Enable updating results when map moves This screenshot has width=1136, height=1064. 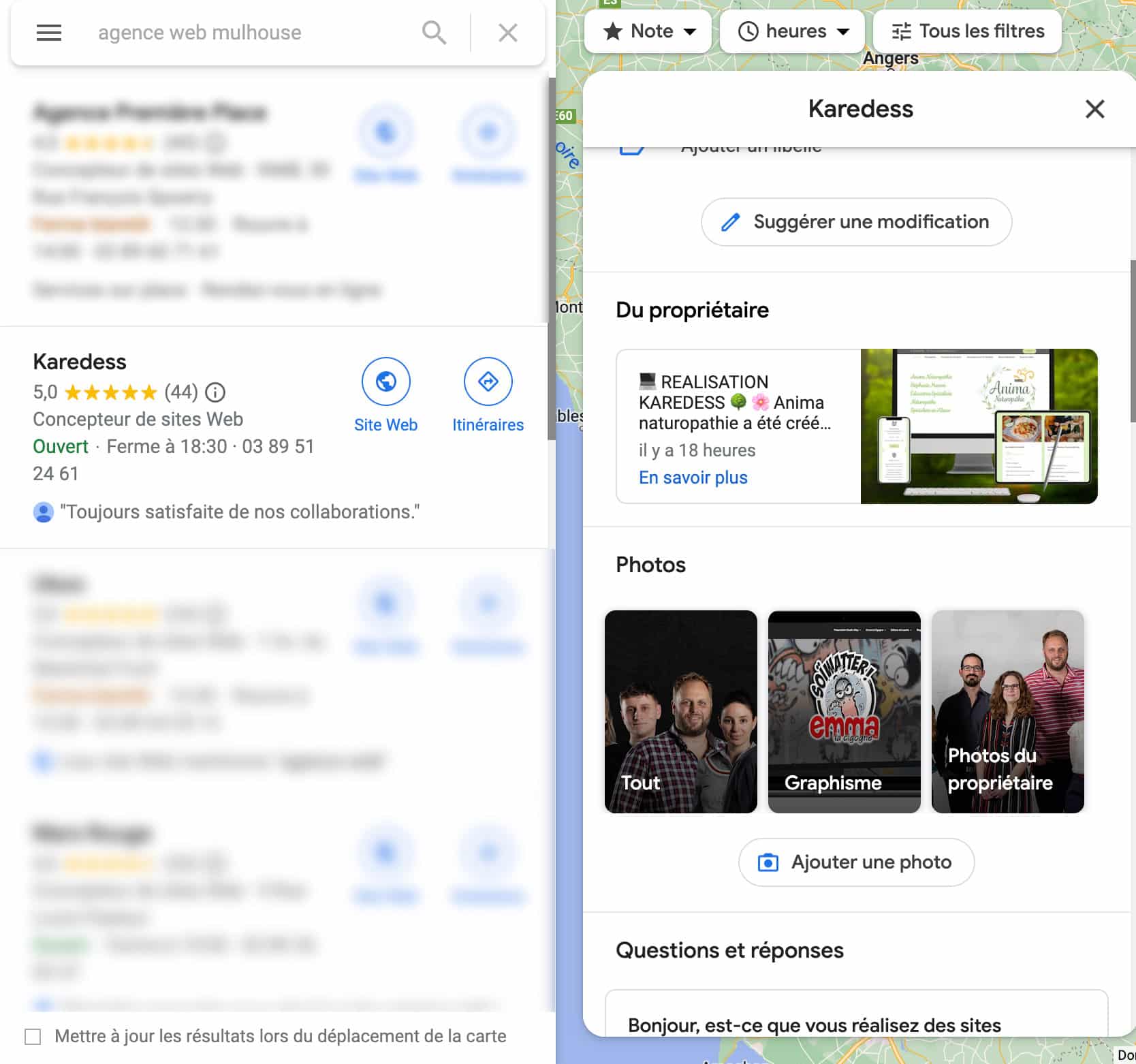point(33,1037)
